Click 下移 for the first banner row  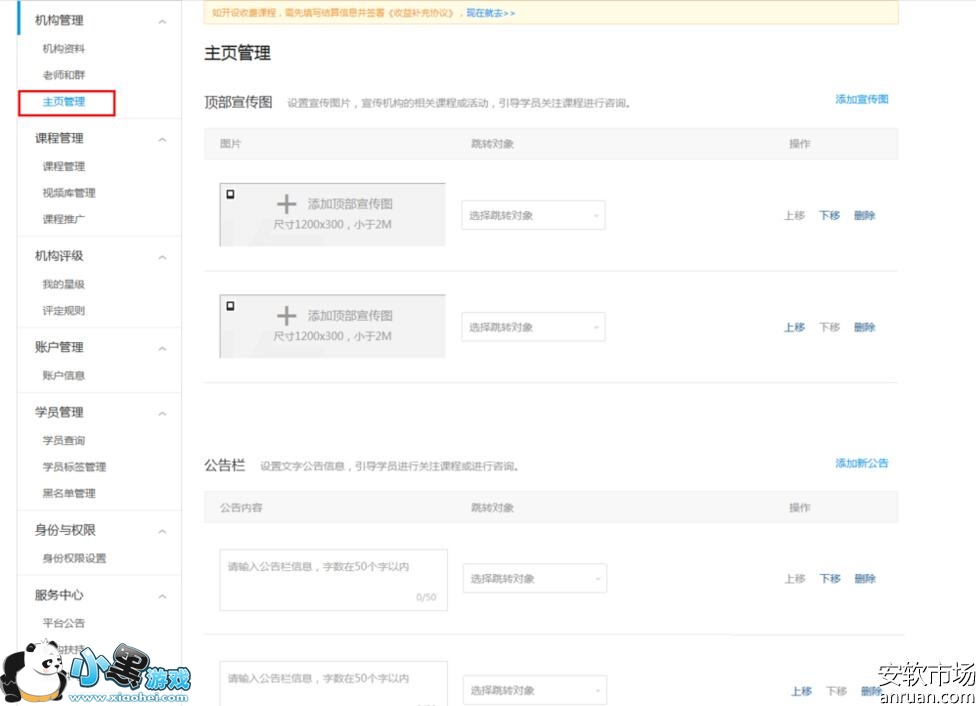(x=829, y=215)
